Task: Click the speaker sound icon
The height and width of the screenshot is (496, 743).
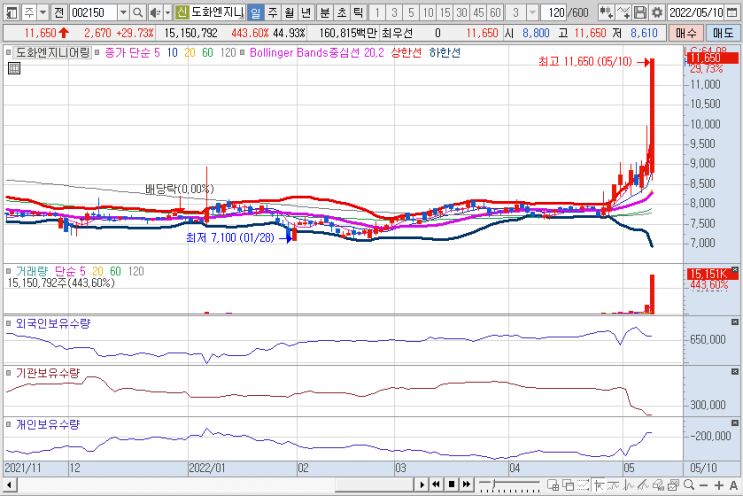Action: [155, 13]
